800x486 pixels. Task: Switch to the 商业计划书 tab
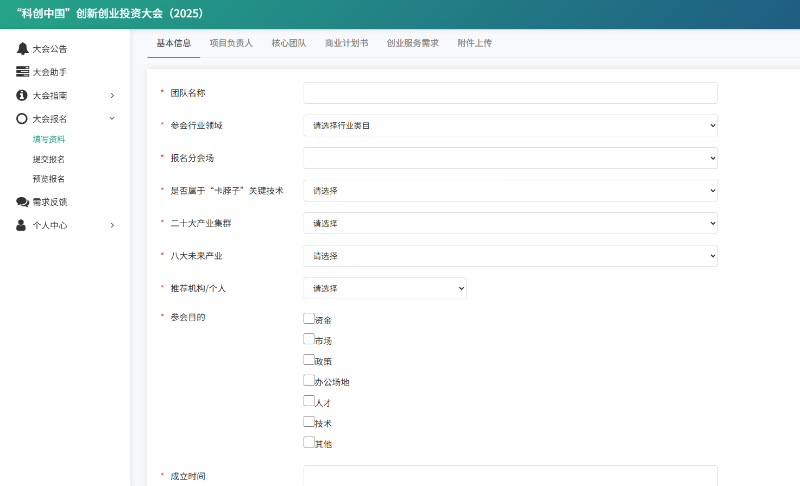[x=346, y=43]
